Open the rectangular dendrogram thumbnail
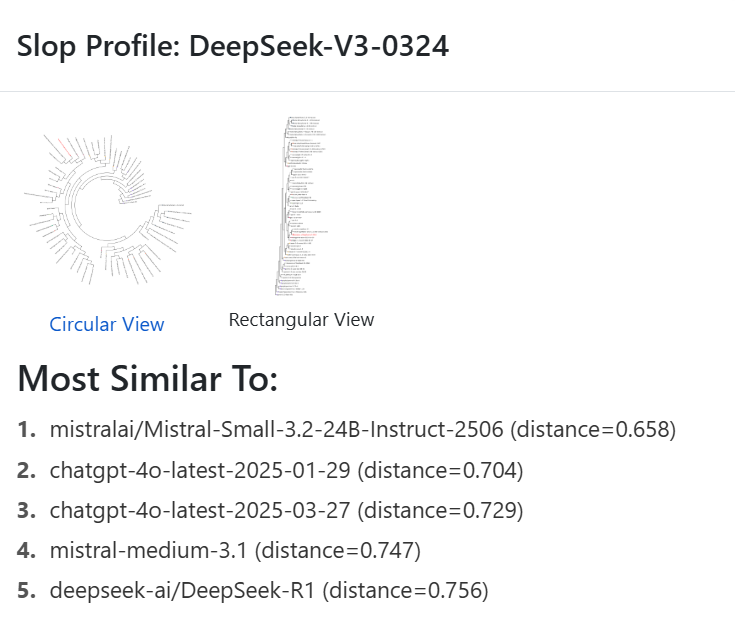This screenshot has width=735, height=626. click(x=301, y=206)
